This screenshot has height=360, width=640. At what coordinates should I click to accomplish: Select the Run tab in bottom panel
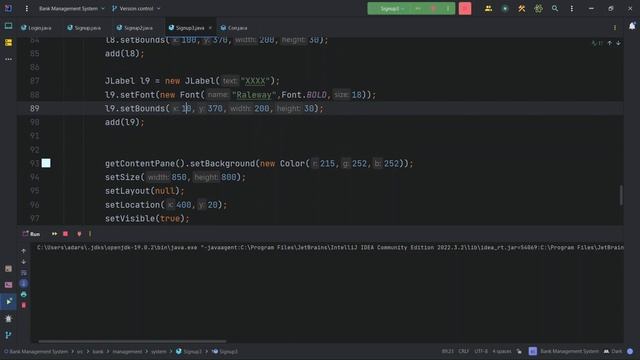(32, 234)
